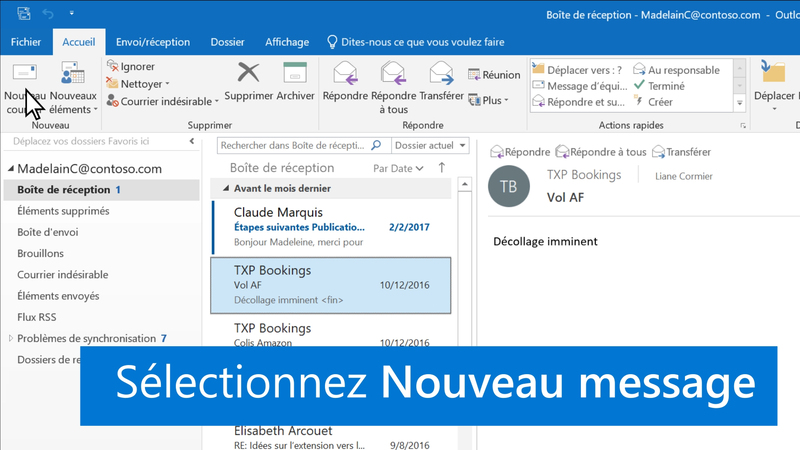Open the Claude Marquis email
Image resolution: width=800 pixels, height=450 pixels.
330,226
